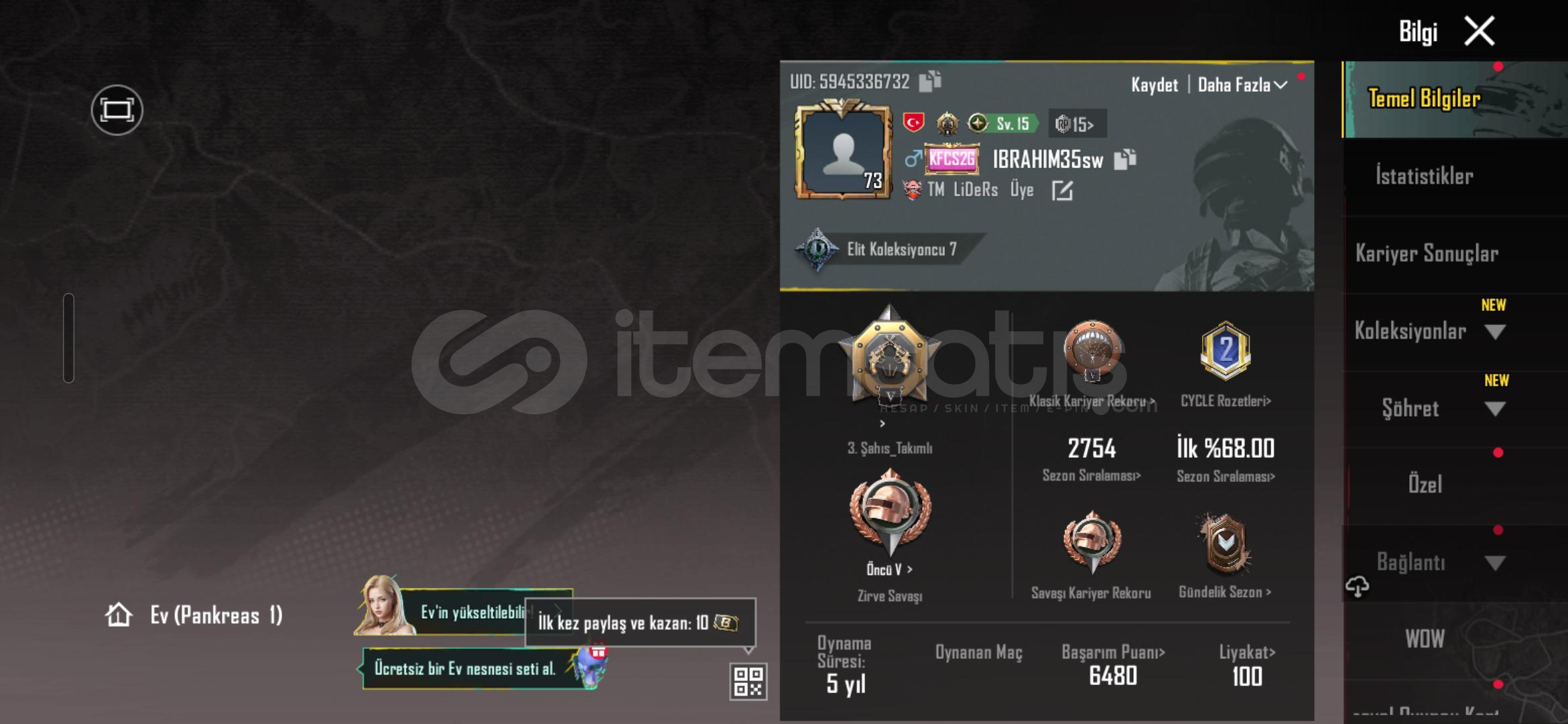Expand the Şöhret section arrow
Image resolution: width=1568 pixels, height=724 pixels.
click(x=1495, y=409)
